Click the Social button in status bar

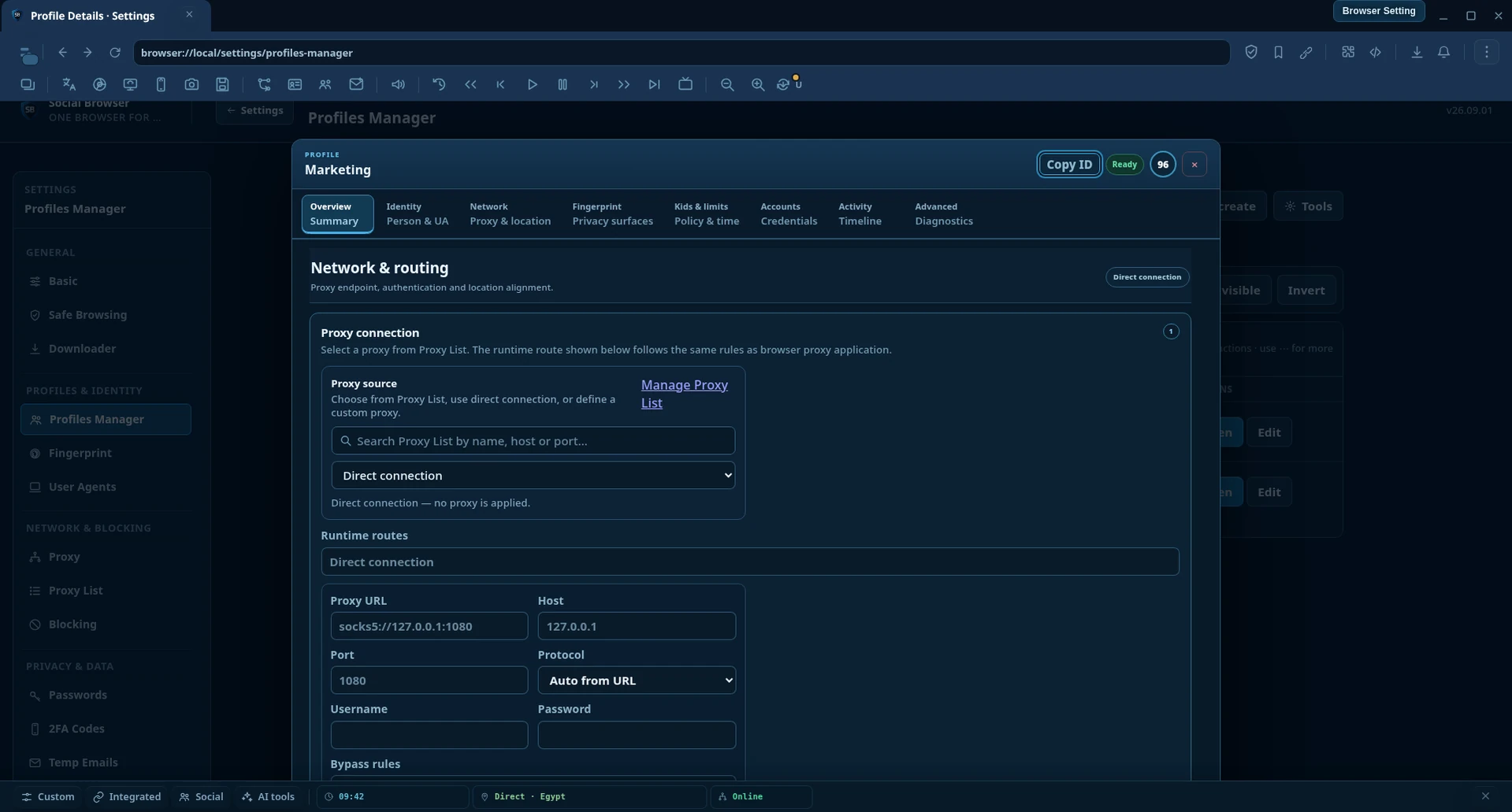click(x=201, y=797)
